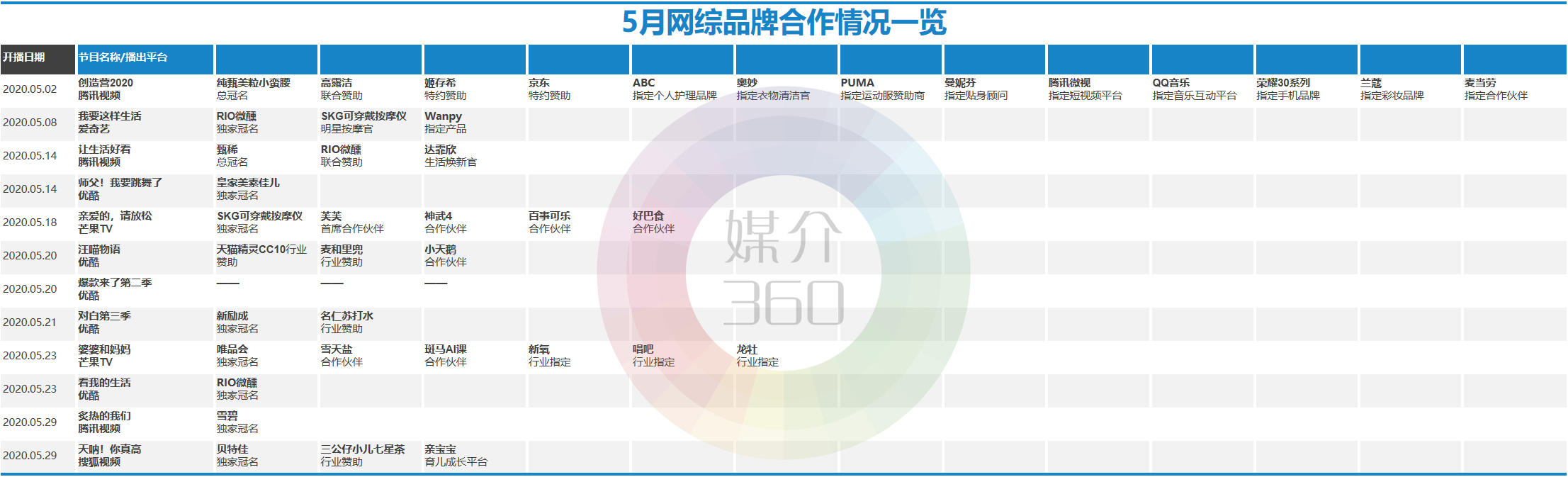Click the 麦和里兜 行业赞助 cell
1568x477 pixels.
point(371,256)
